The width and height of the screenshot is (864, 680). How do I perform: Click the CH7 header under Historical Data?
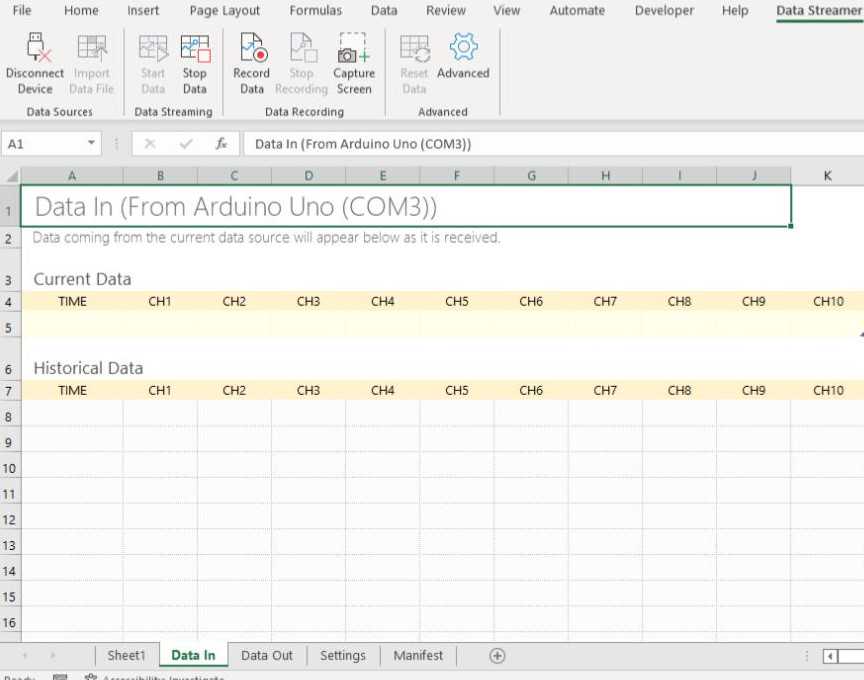tap(605, 390)
